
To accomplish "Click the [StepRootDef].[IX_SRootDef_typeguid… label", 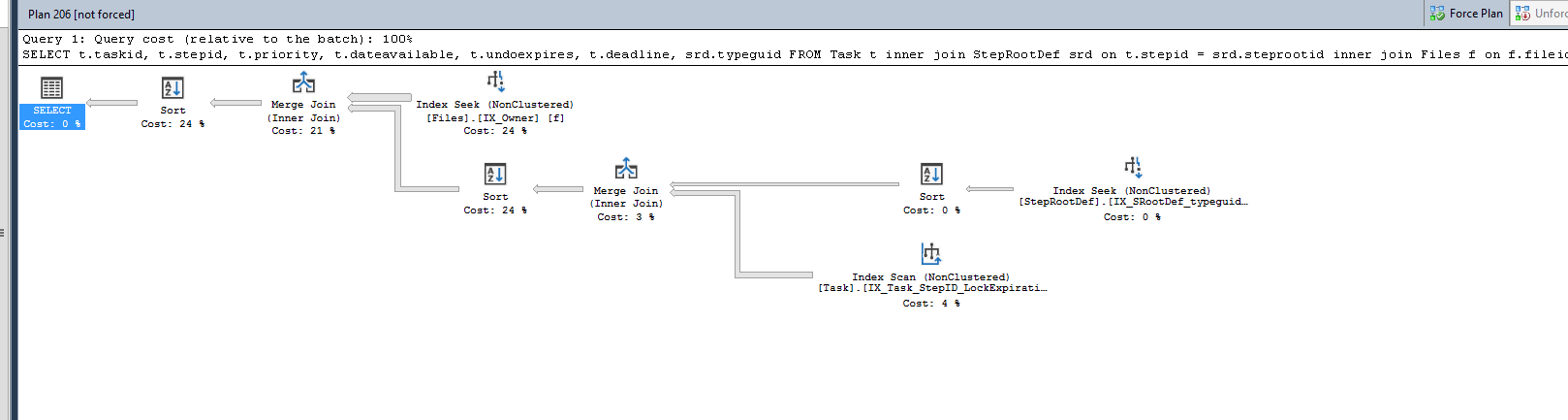I will pos(1132,202).
